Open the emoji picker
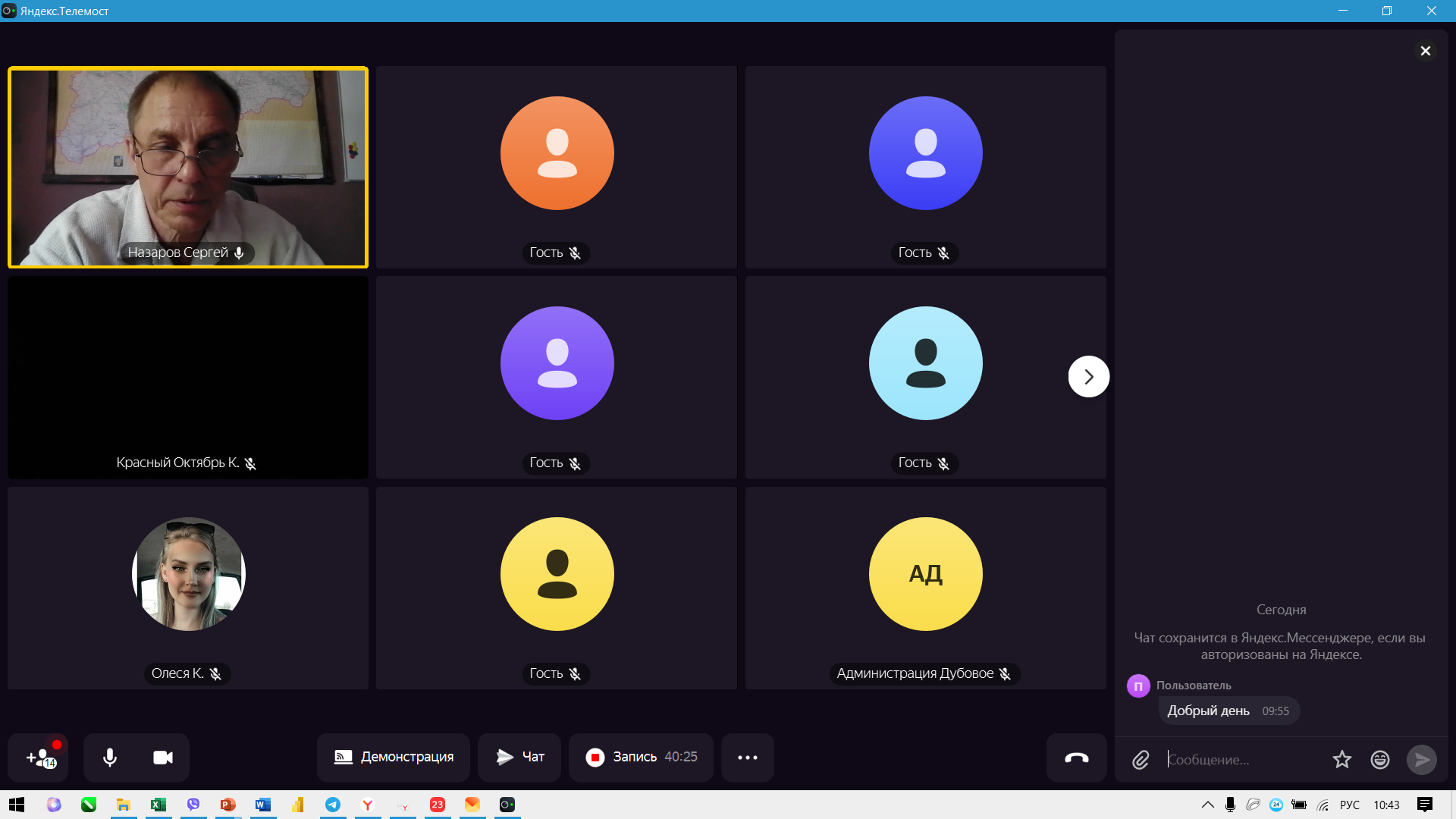 (x=1379, y=760)
